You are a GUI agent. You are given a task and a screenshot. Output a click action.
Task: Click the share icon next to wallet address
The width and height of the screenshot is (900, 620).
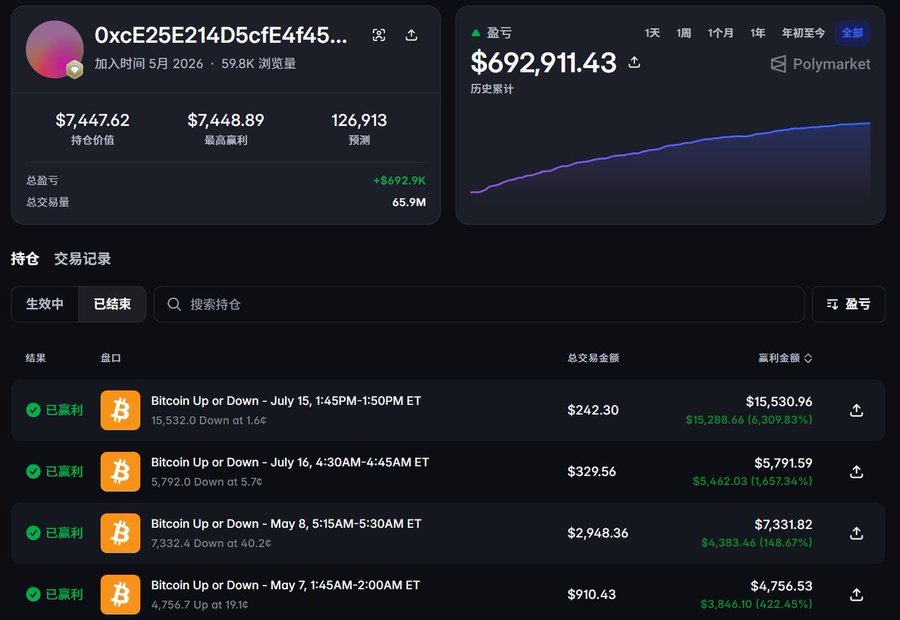tap(411, 35)
